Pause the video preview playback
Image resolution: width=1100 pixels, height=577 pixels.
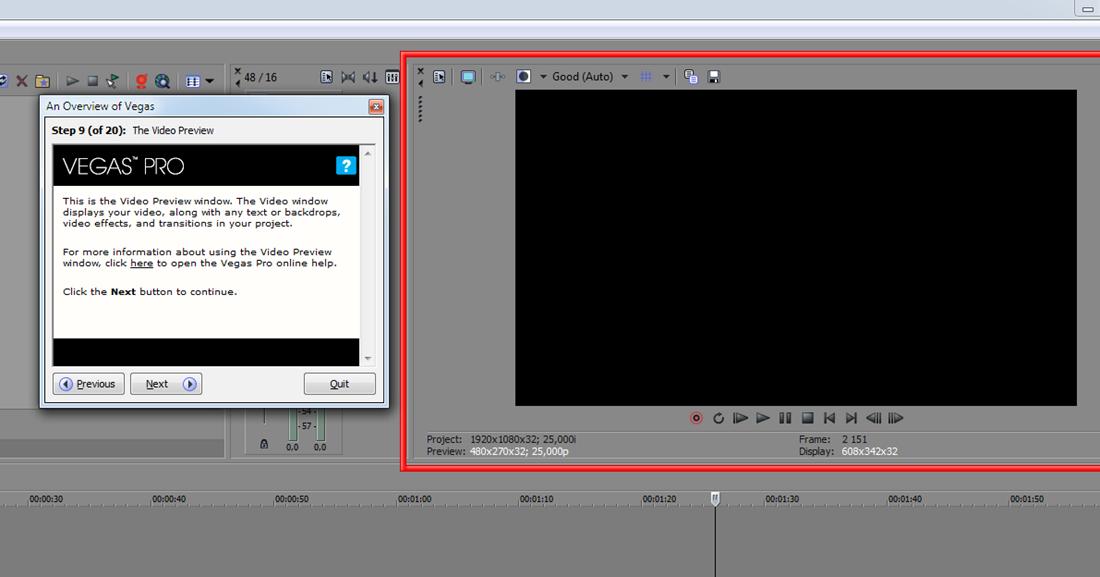tap(785, 418)
